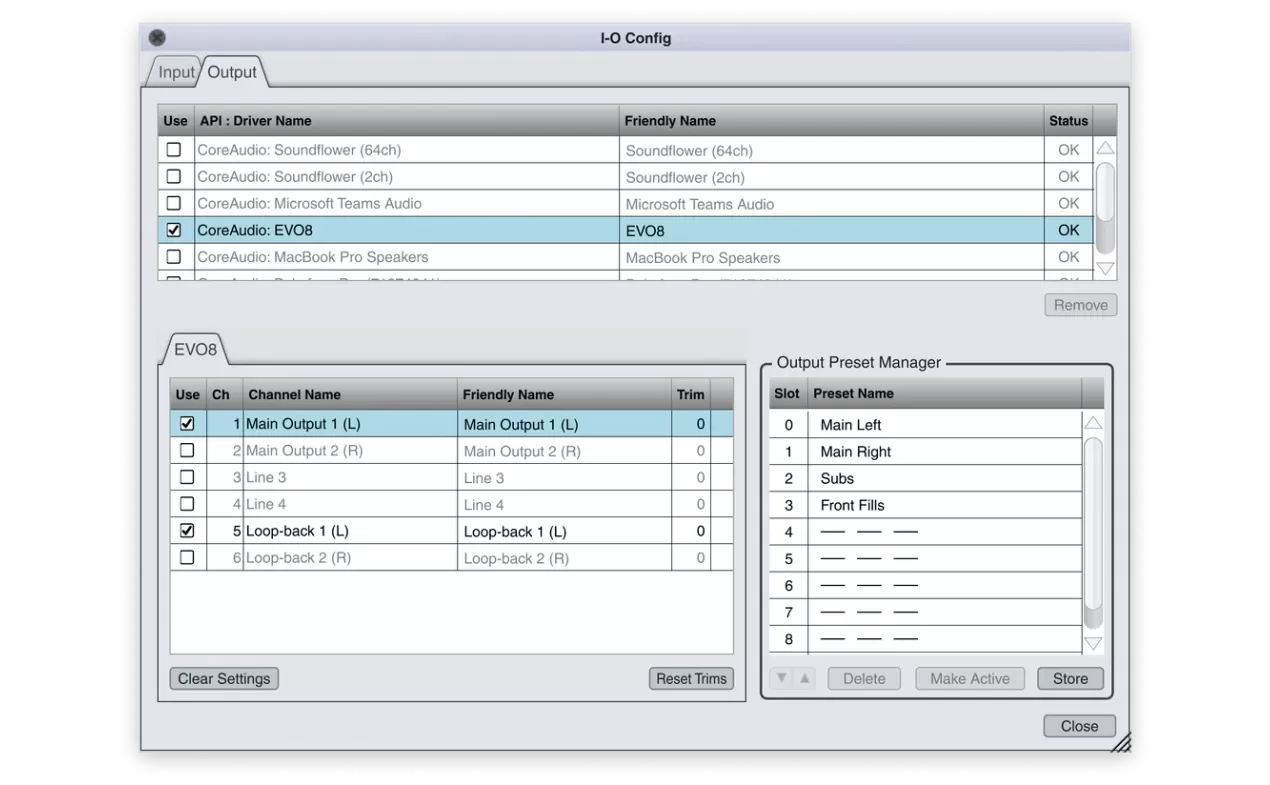The image size is (1270, 785).
Task: Select empty preset slot 5
Action: point(926,559)
